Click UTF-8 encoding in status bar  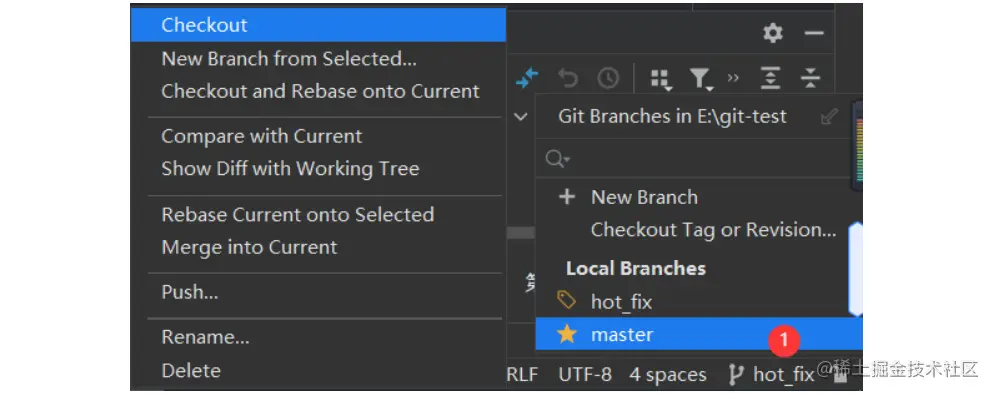point(585,375)
